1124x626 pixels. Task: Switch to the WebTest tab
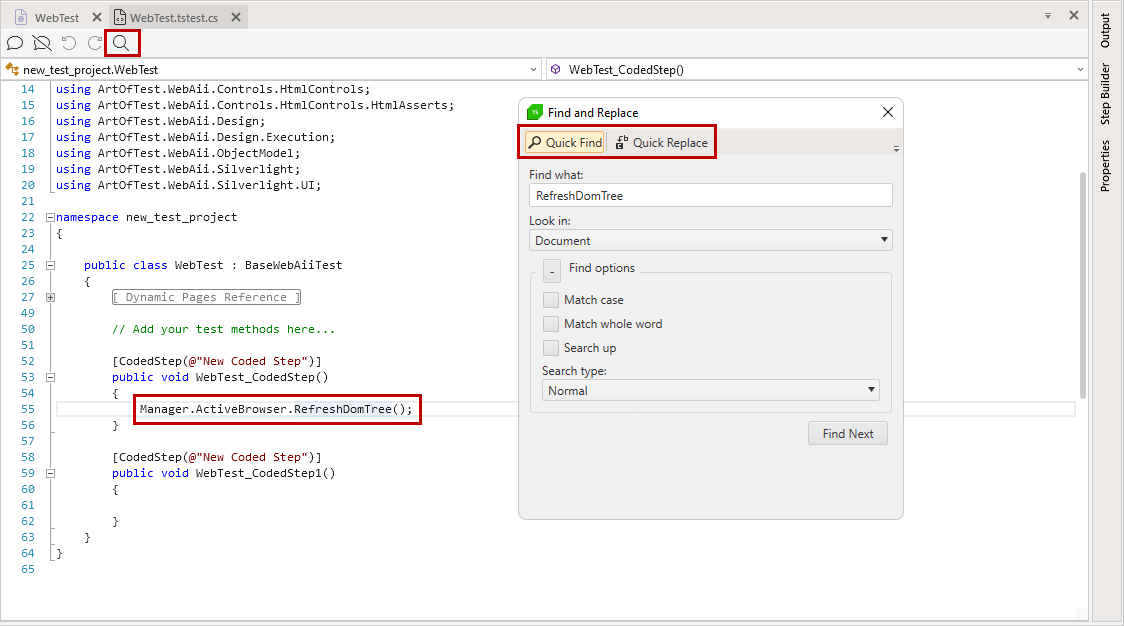[57, 17]
